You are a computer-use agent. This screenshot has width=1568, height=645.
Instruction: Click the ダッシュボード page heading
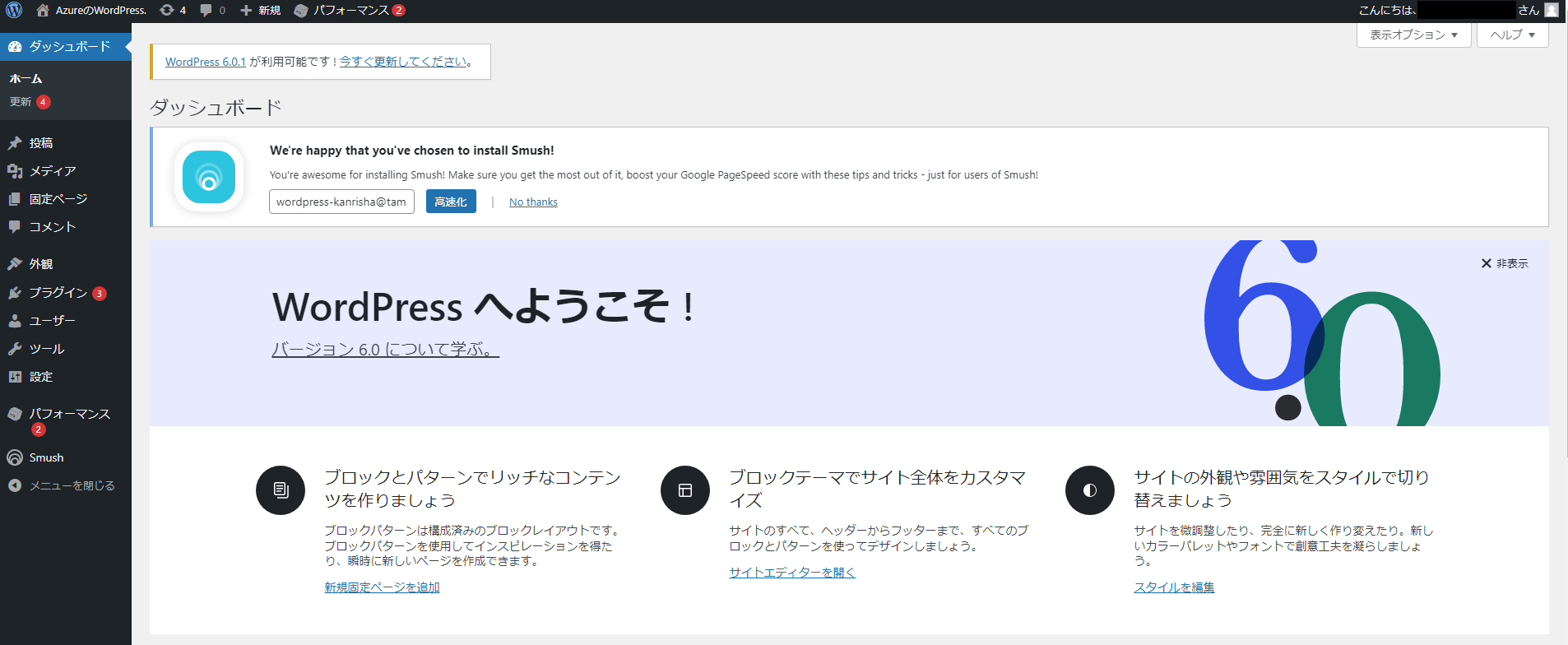216,108
